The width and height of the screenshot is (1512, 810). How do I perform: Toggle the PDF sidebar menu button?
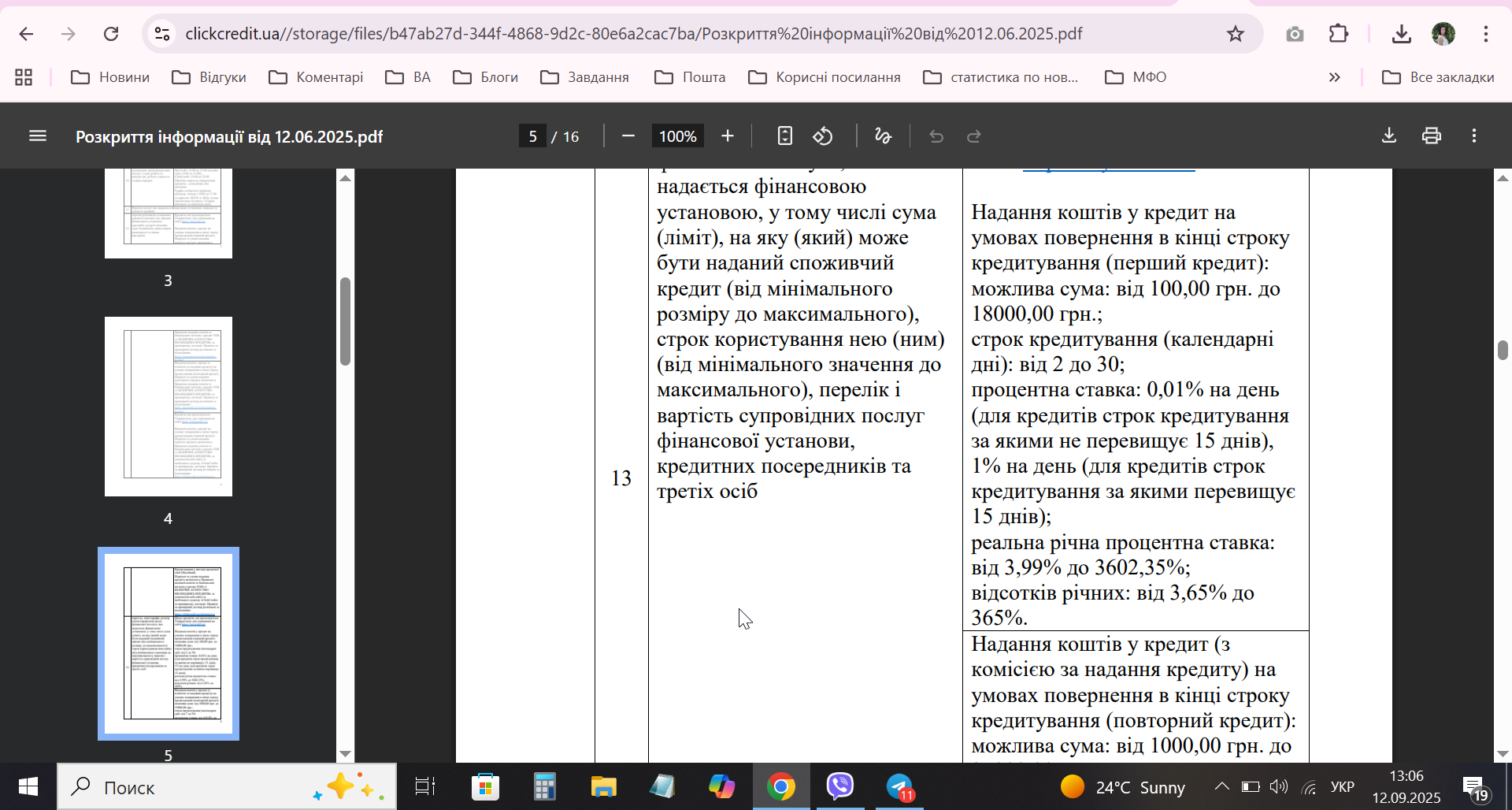(x=38, y=136)
